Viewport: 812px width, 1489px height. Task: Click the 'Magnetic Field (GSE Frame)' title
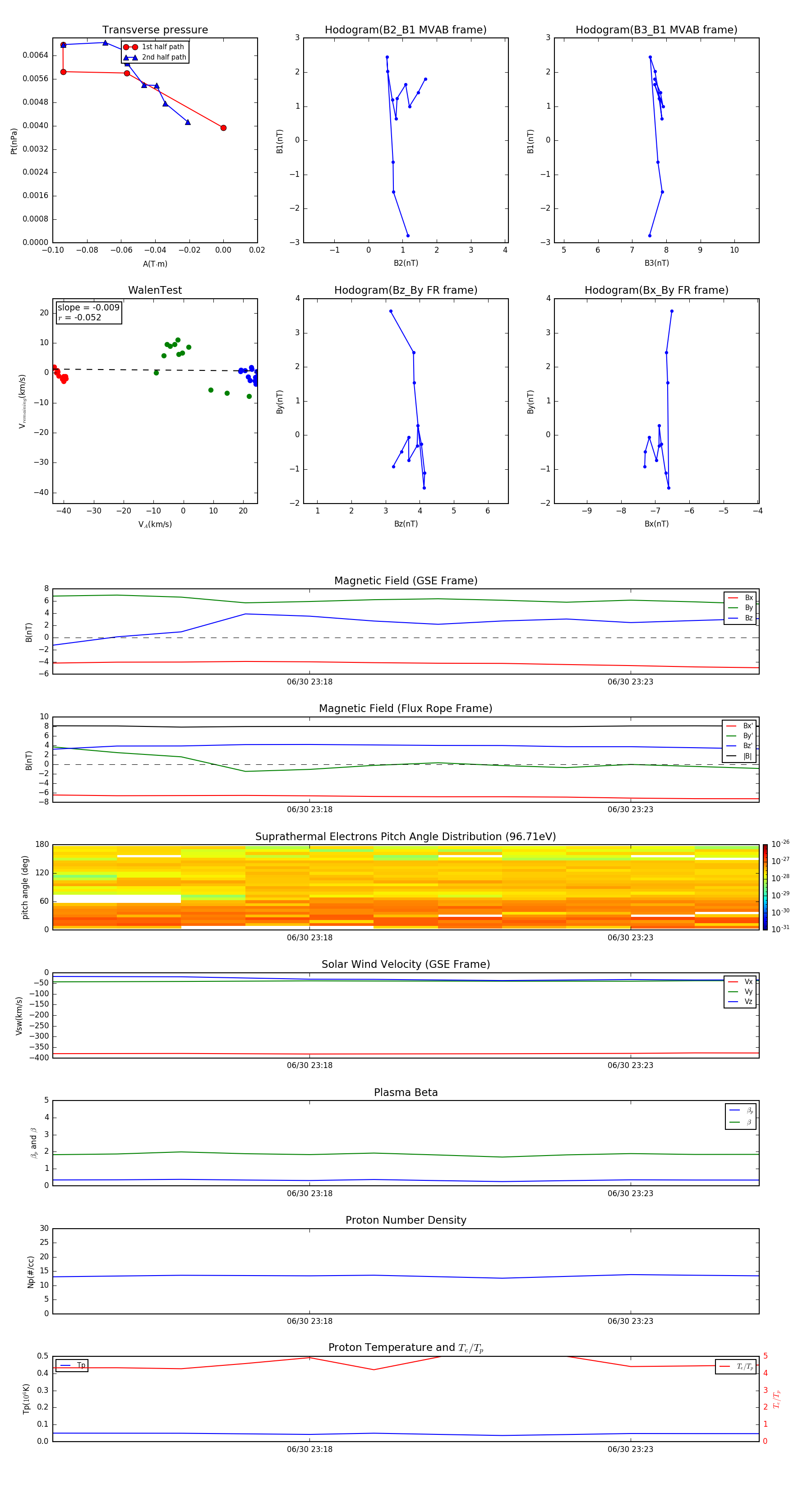pyautogui.click(x=406, y=580)
